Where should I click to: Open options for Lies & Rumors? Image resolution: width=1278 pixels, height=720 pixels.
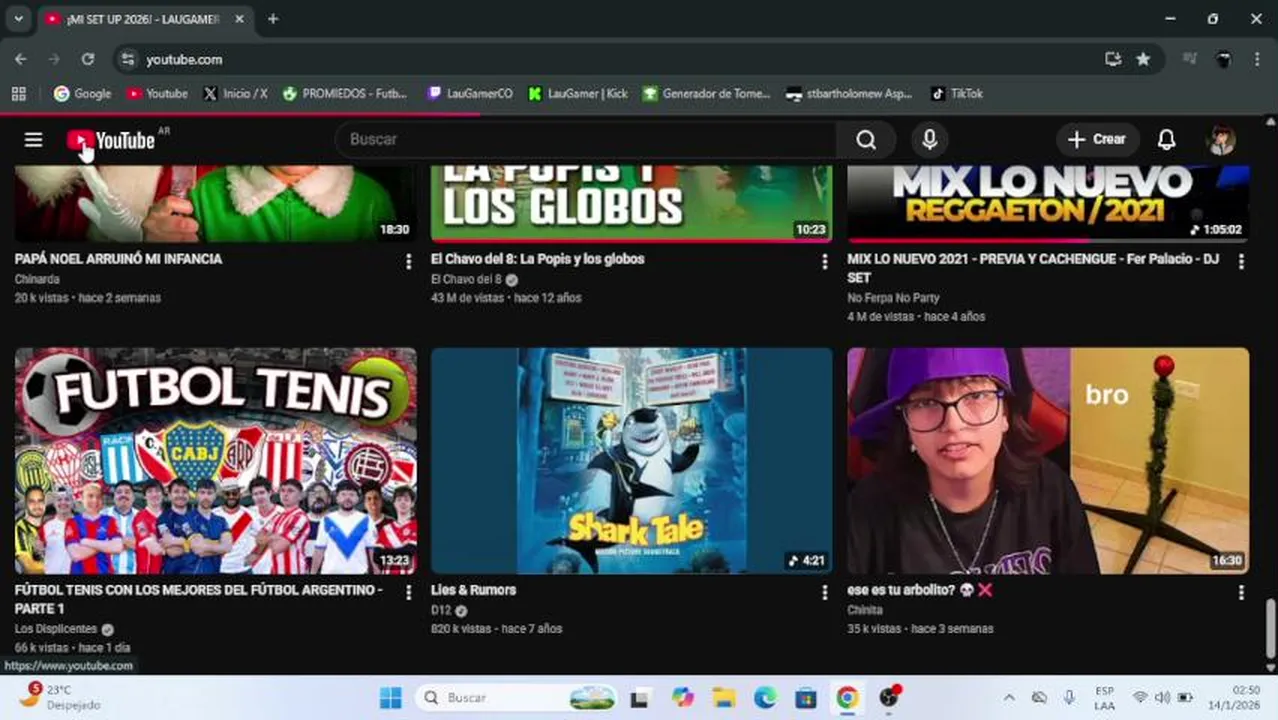824,593
